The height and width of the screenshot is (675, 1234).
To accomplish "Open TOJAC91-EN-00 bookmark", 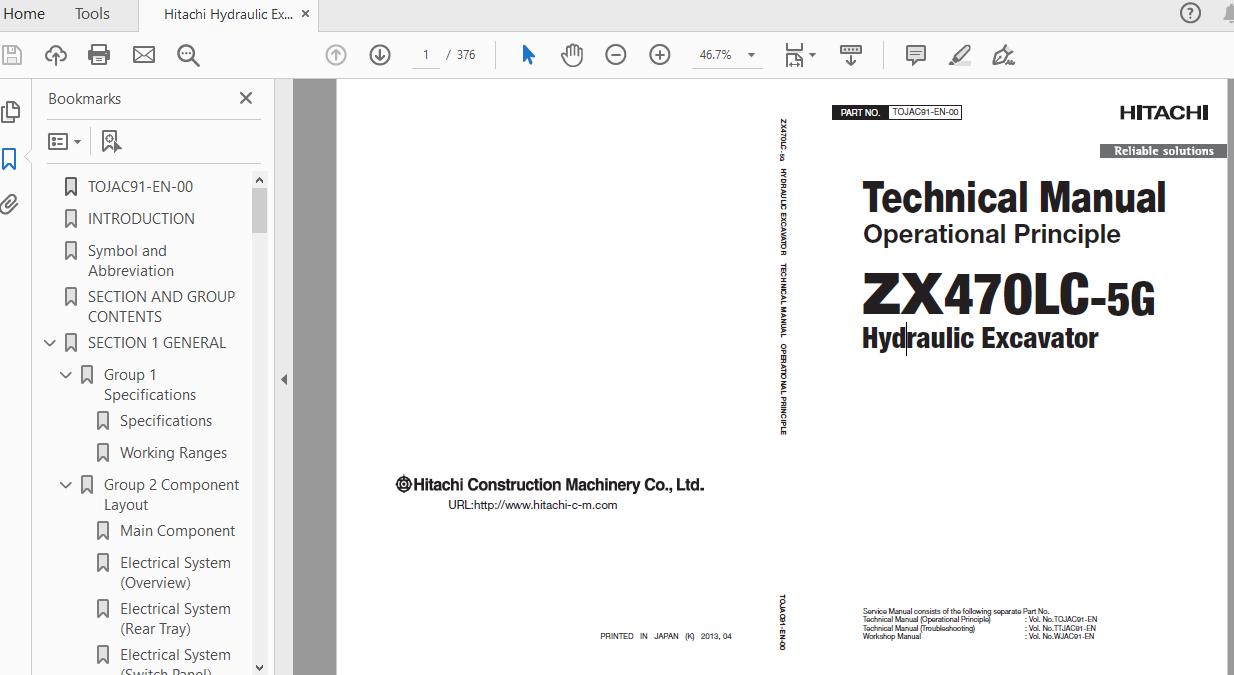I will 140,187.
